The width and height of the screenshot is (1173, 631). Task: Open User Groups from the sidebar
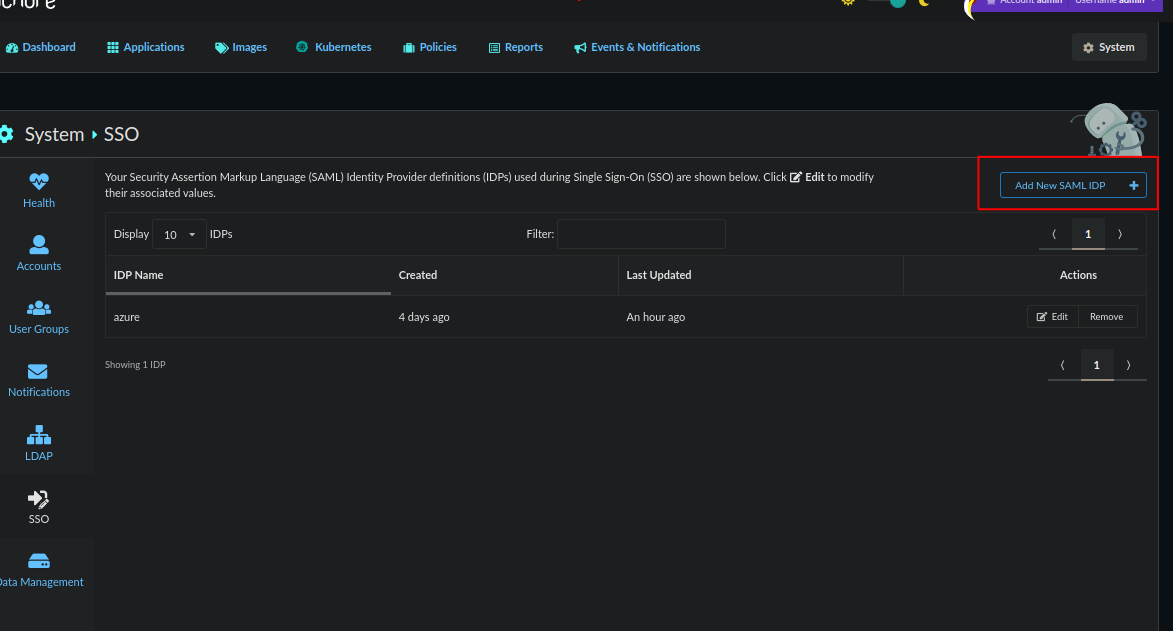(38, 316)
